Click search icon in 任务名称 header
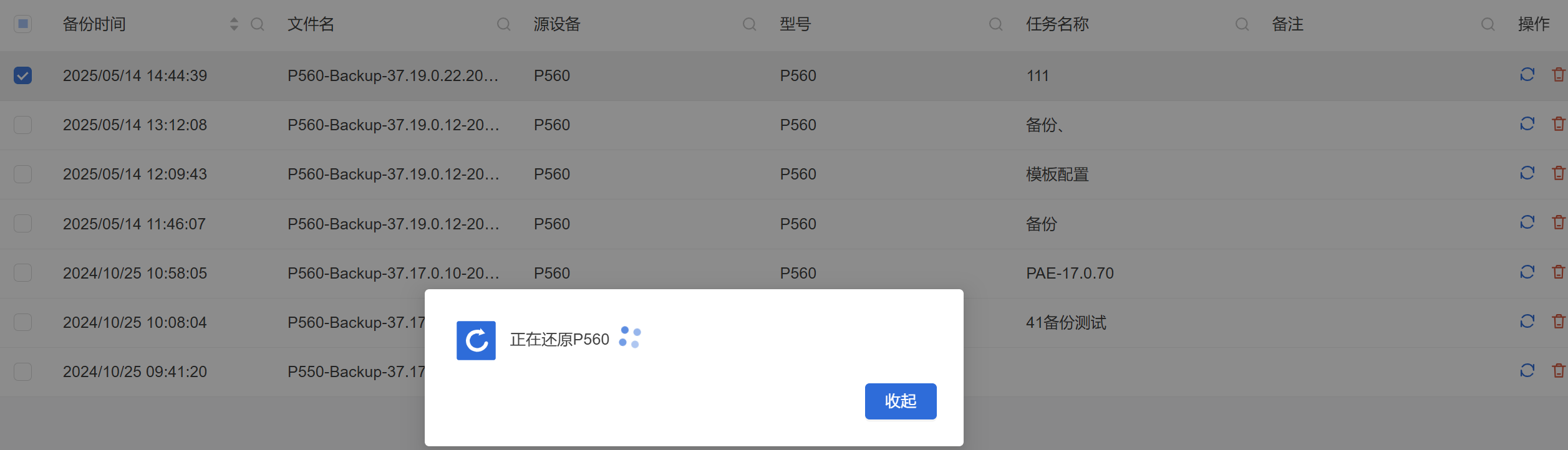The image size is (1568, 450). point(1242,24)
